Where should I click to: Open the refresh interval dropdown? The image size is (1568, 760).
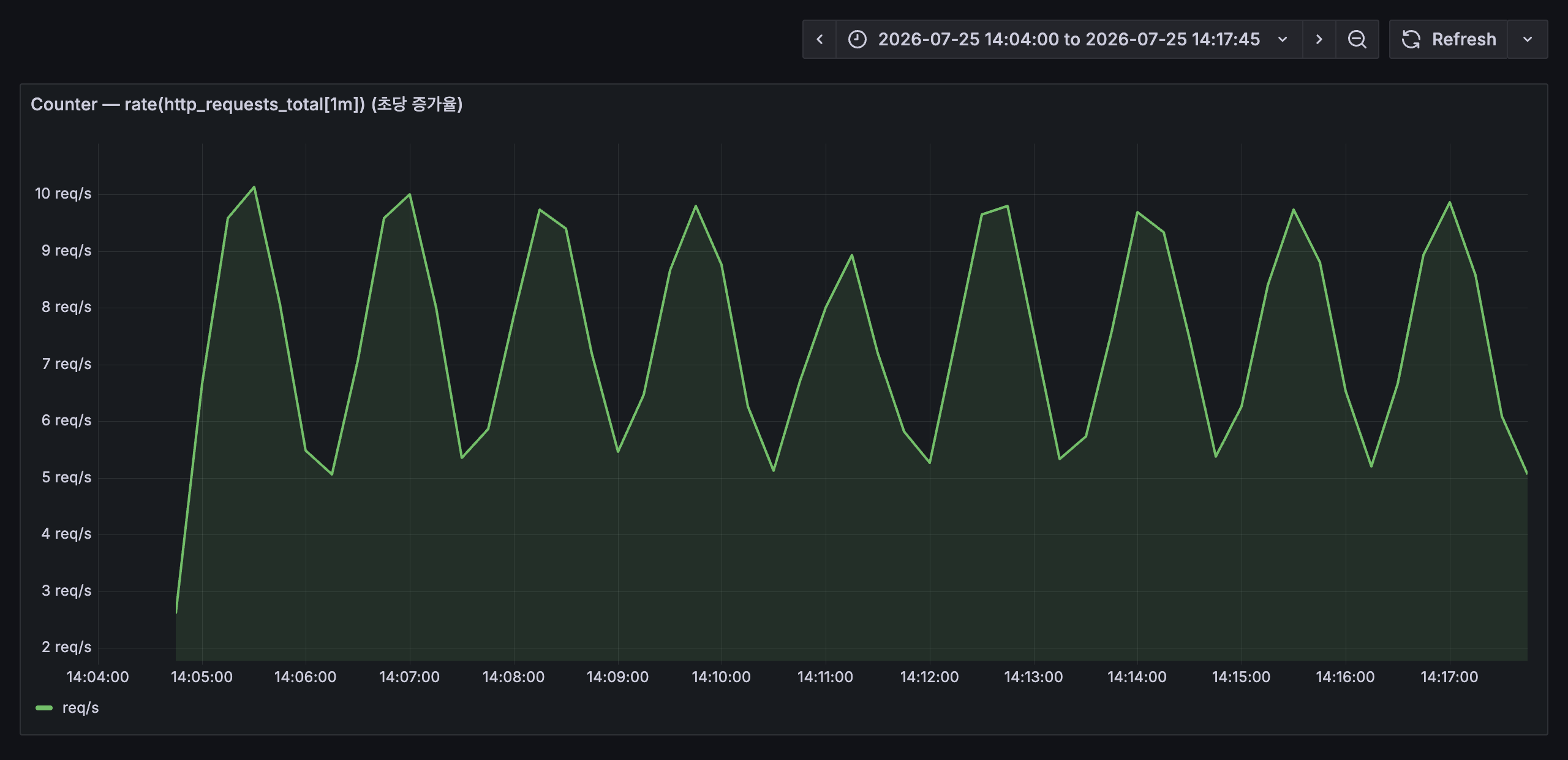coord(1527,39)
